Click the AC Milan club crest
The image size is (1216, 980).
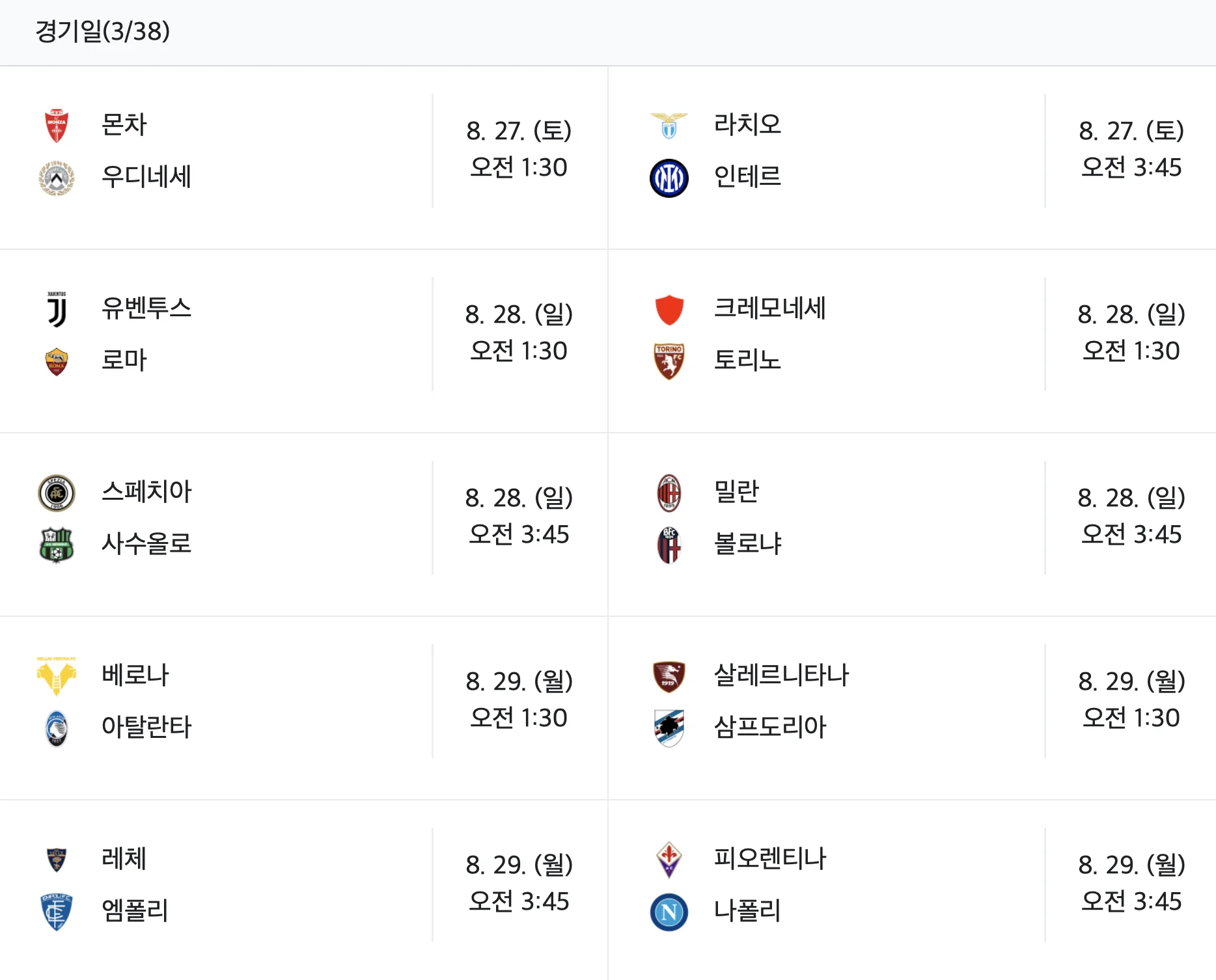click(668, 493)
